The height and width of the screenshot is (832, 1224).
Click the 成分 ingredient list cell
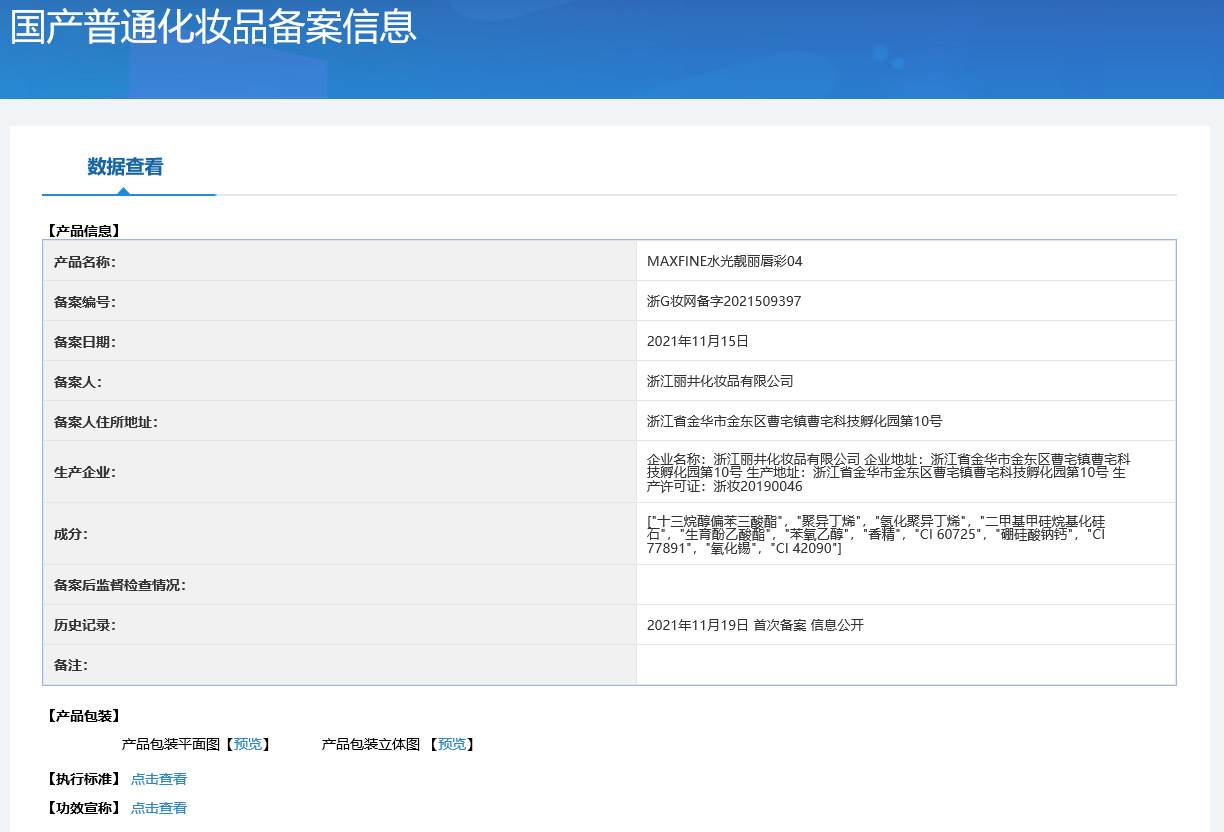tap(906, 534)
